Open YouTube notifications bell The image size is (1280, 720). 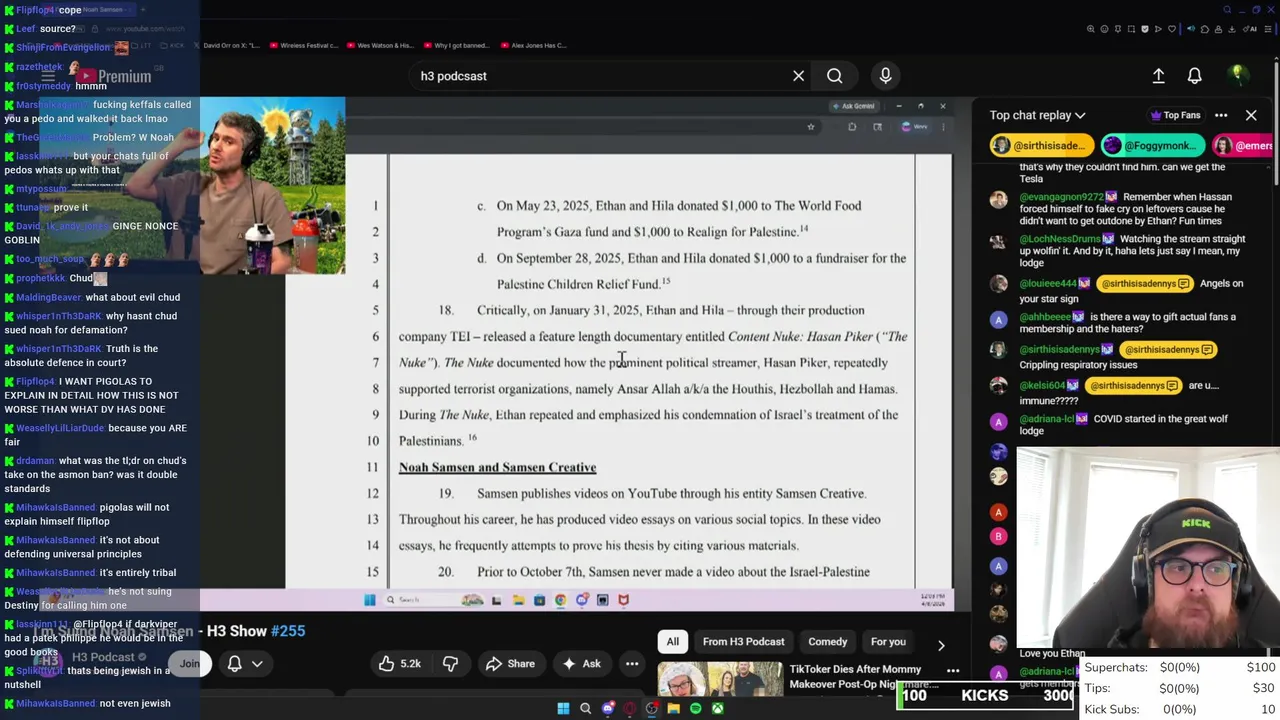click(x=1194, y=76)
